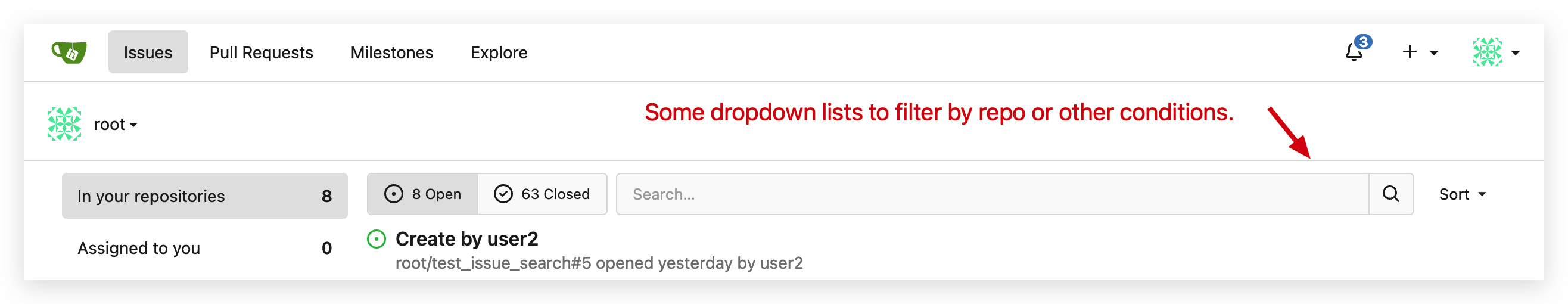Go to the Pull Requests tab
Screen dimensions: 1568x304
261,52
